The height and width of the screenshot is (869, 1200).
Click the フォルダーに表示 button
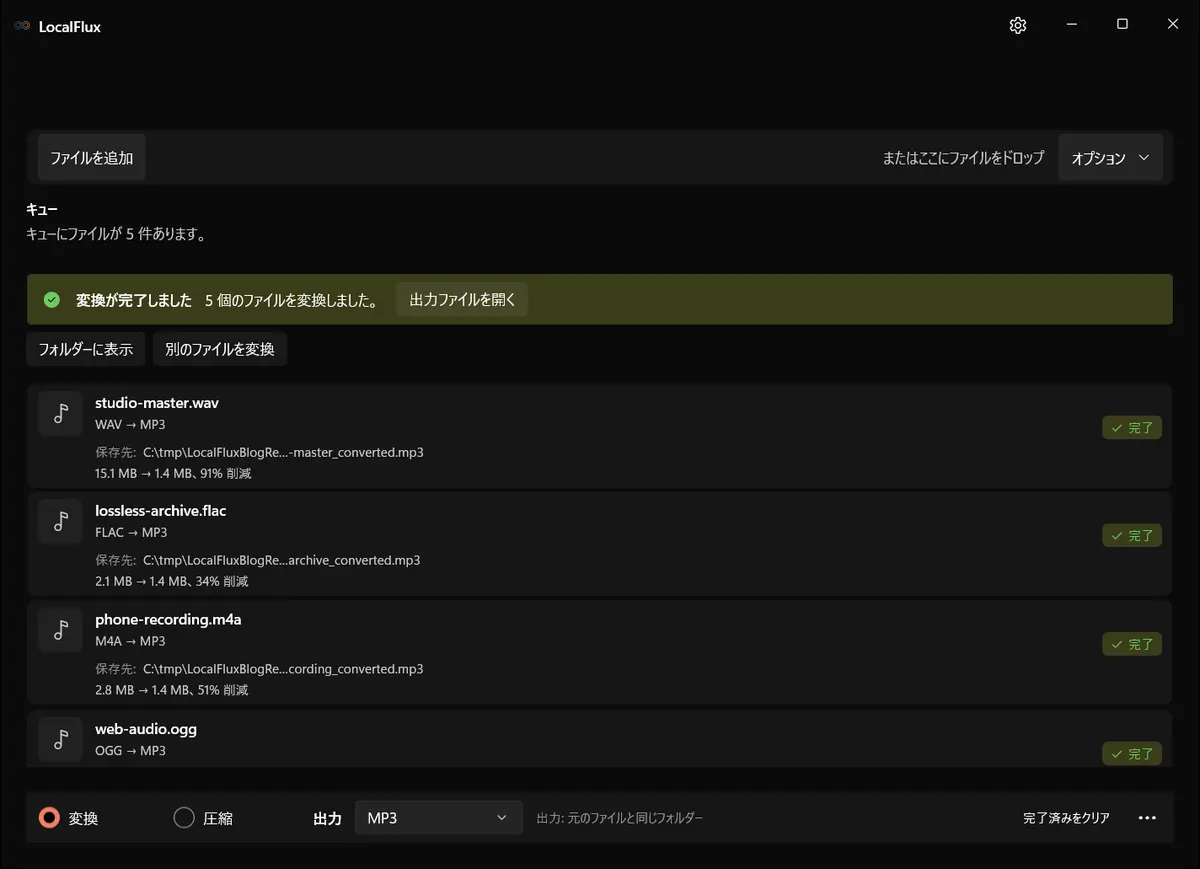(x=86, y=349)
